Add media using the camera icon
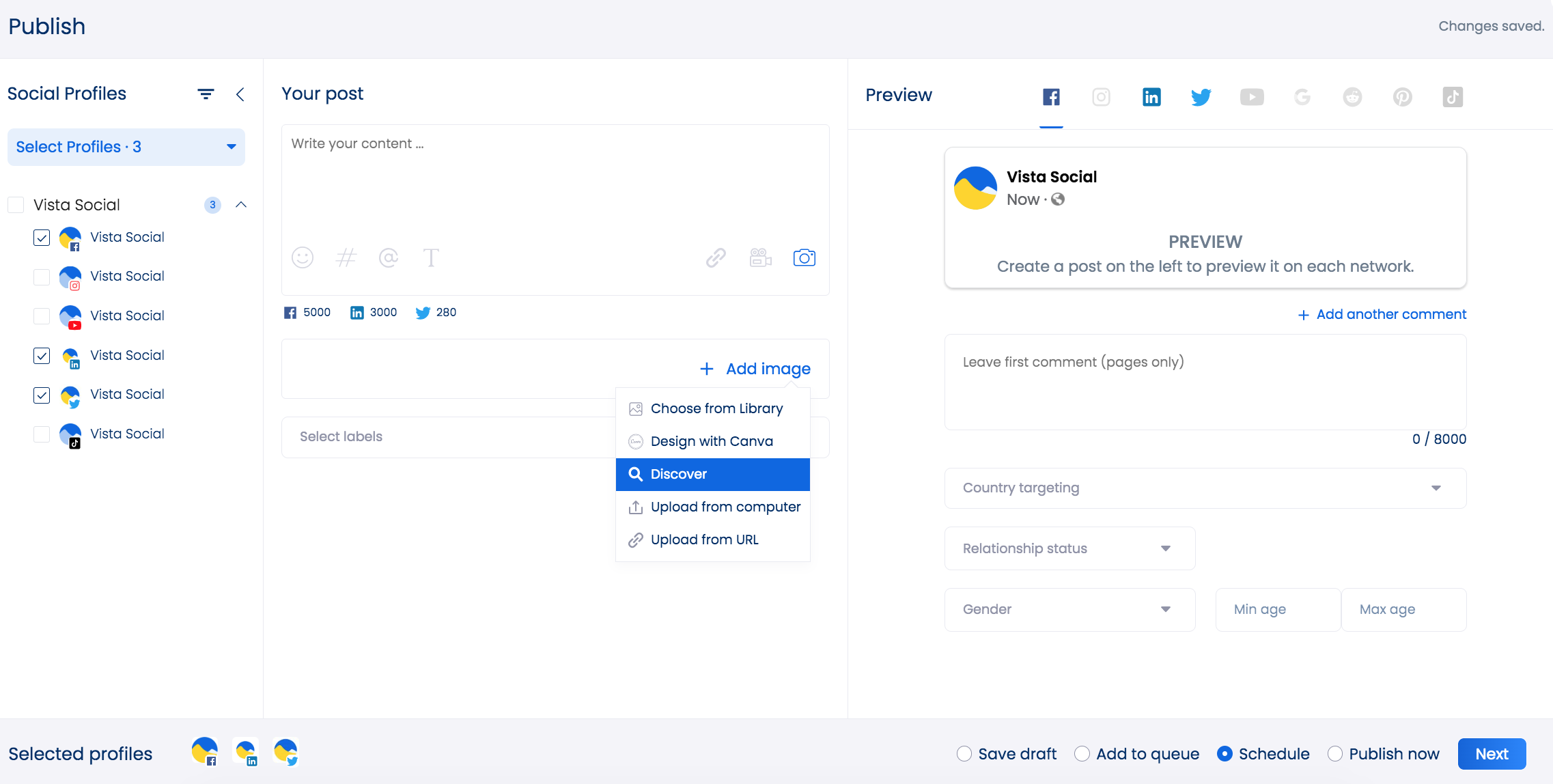This screenshot has height=784, width=1553. point(804,257)
